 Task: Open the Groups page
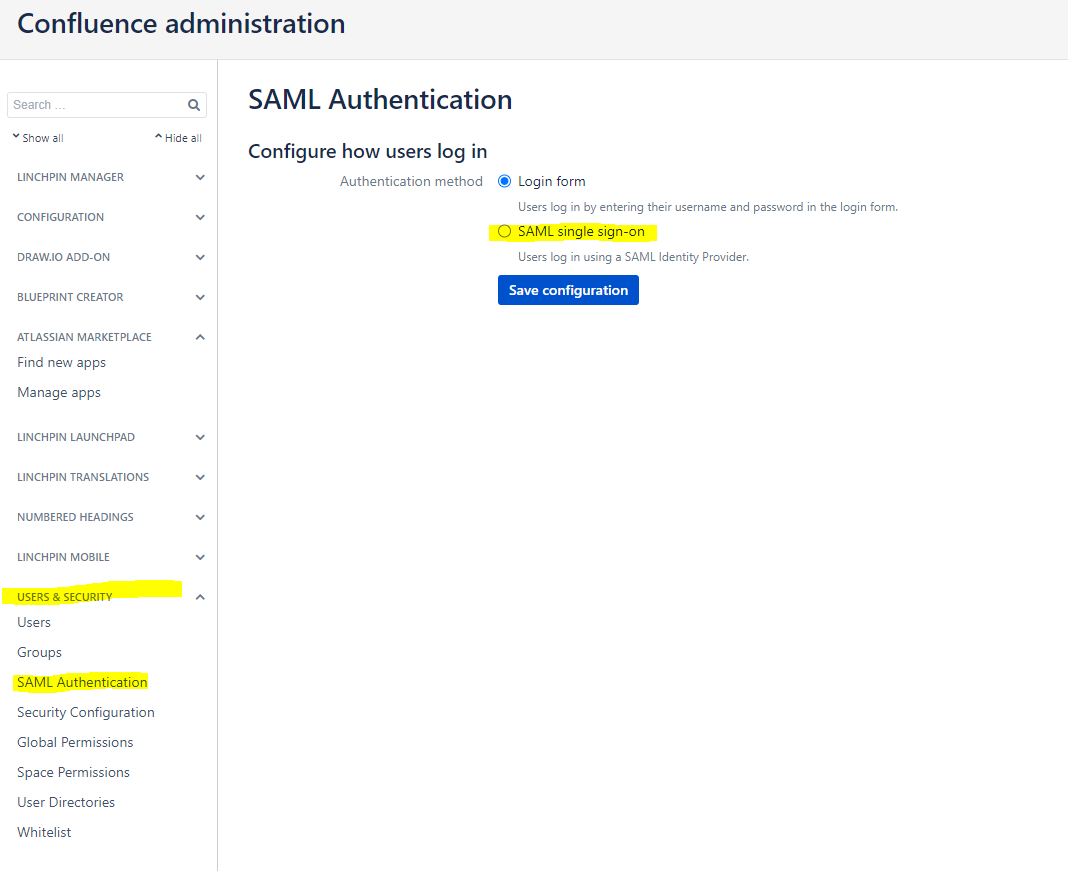pyautogui.click(x=39, y=652)
